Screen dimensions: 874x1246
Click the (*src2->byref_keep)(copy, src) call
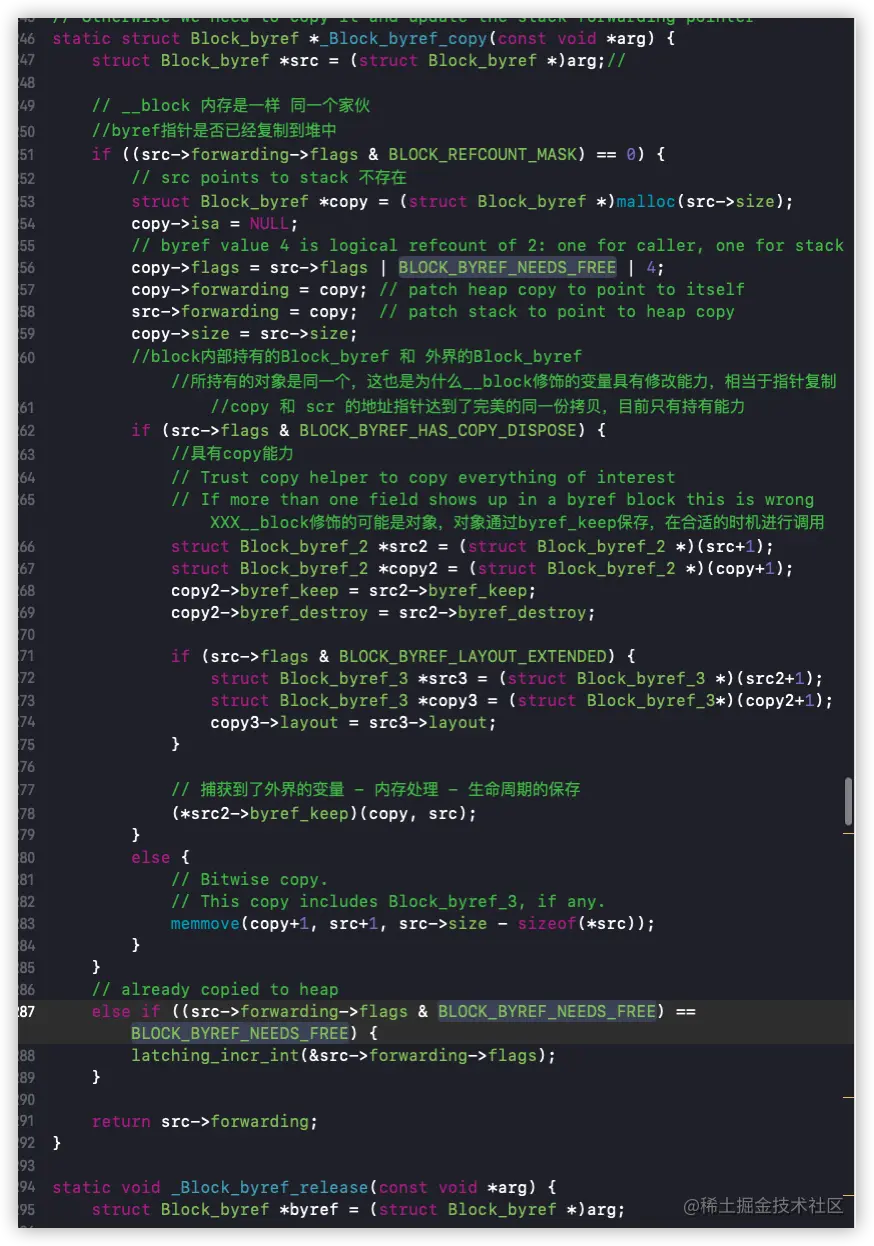[324, 813]
